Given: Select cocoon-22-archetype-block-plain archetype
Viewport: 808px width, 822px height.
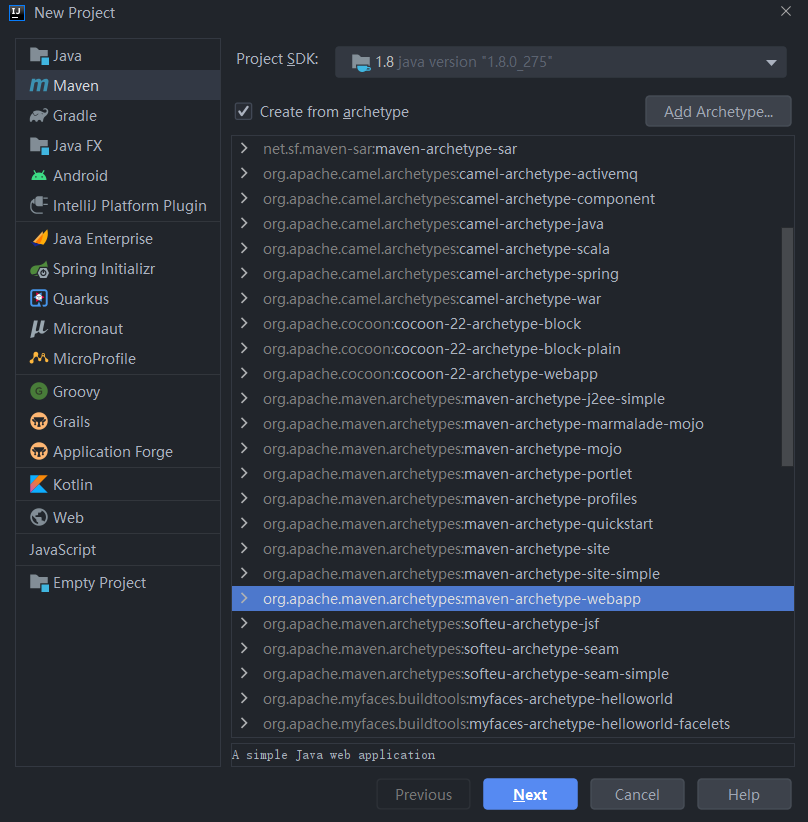Looking at the screenshot, I should pyautogui.click(x=513, y=349).
